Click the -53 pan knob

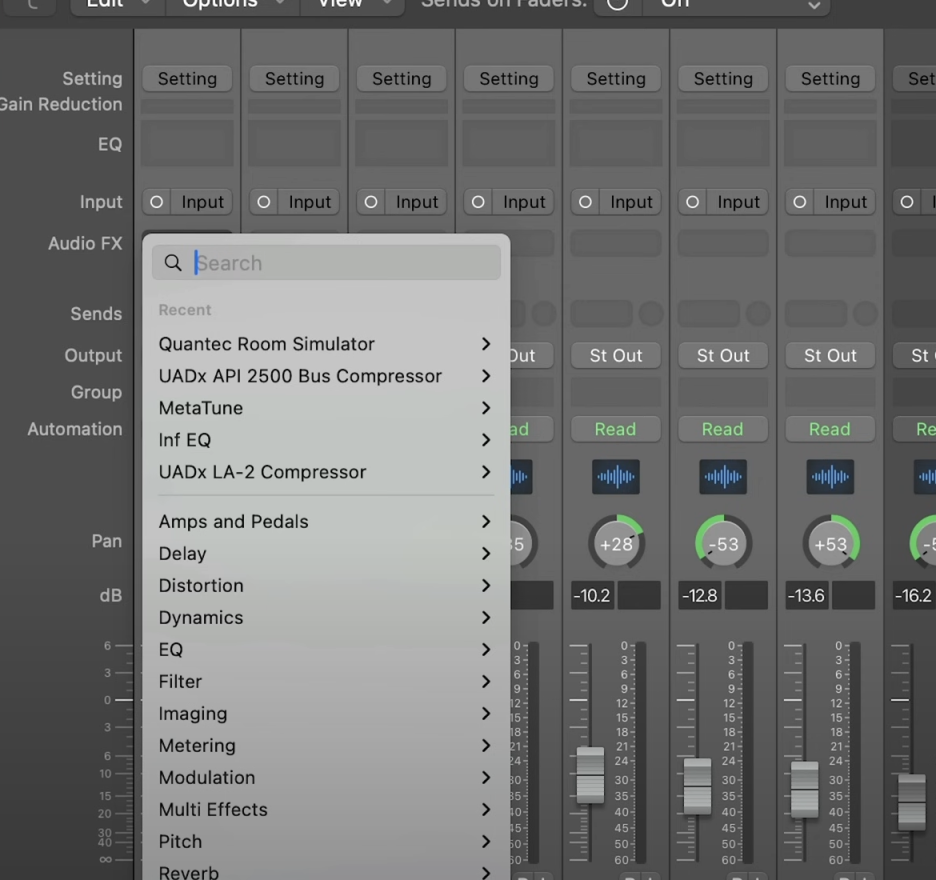pyautogui.click(x=723, y=543)
